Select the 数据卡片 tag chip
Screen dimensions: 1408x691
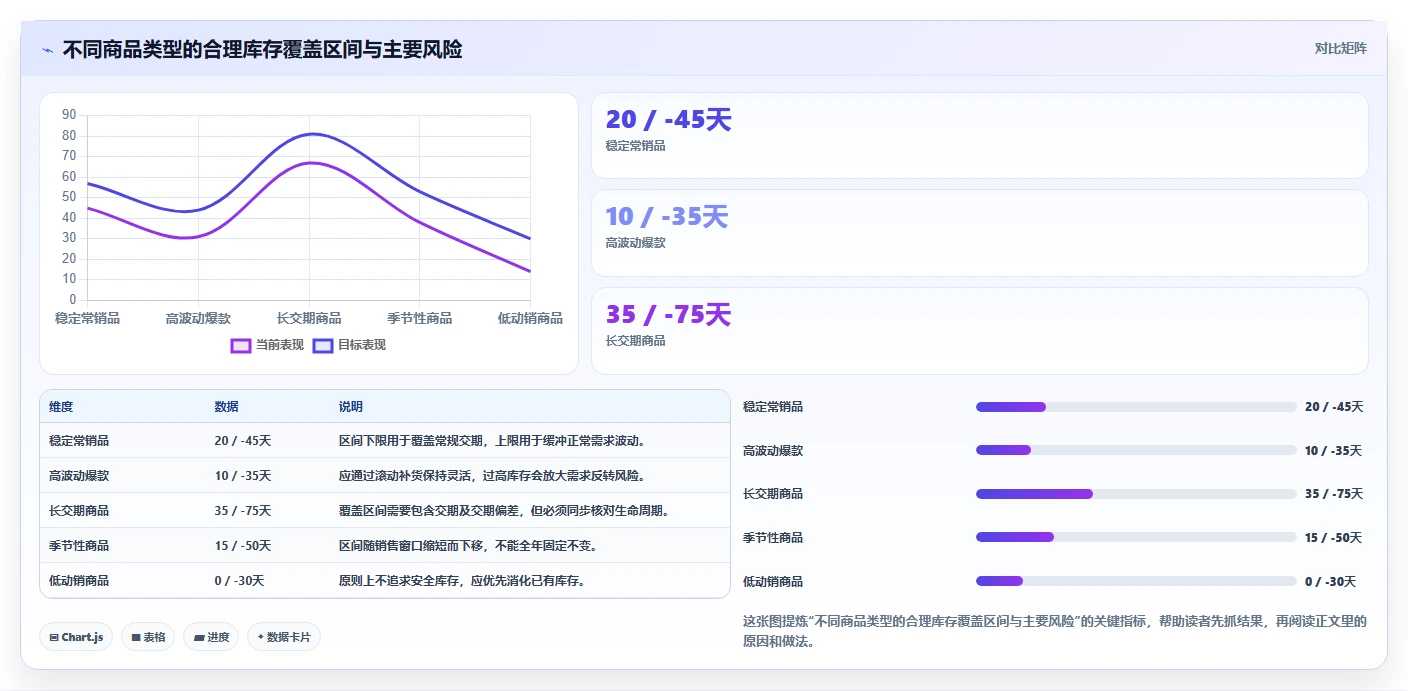coord(284,637)
